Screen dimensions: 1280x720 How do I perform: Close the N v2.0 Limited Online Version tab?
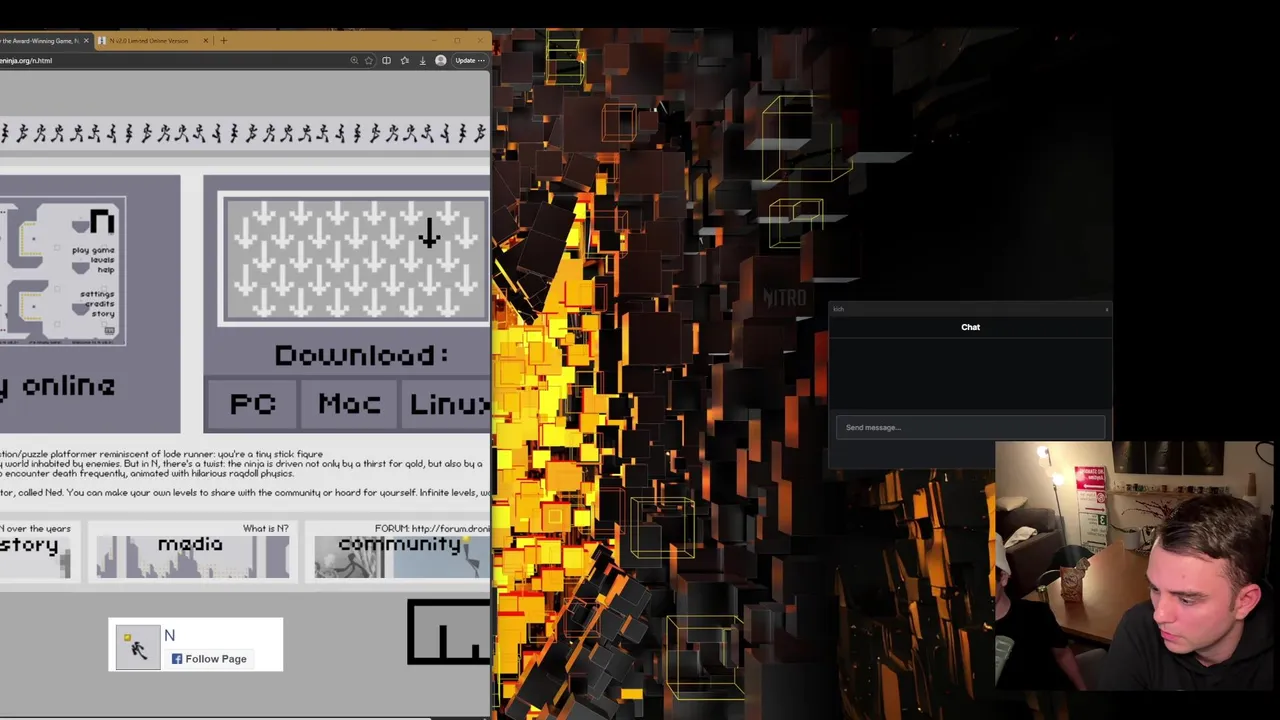point(205,41)
